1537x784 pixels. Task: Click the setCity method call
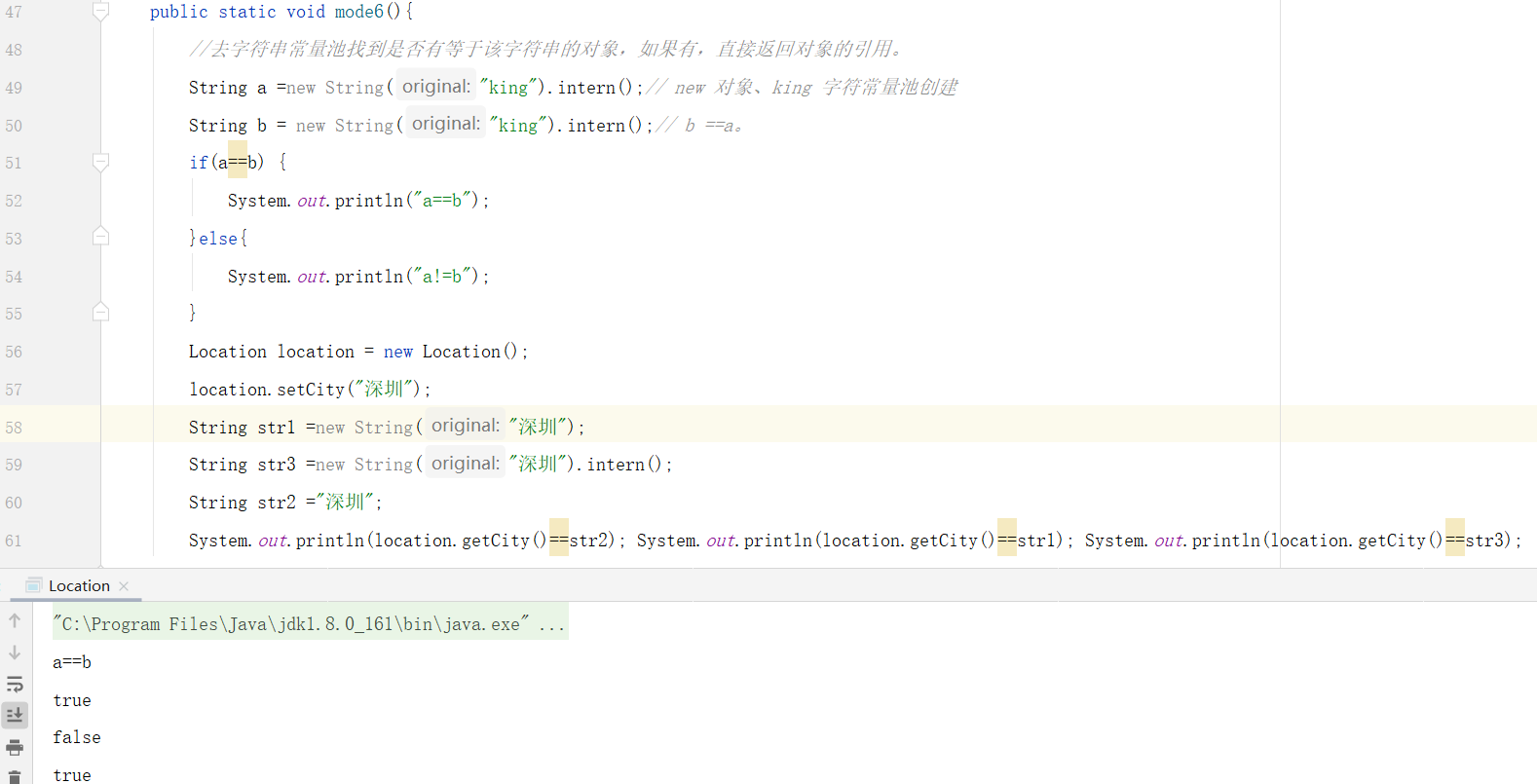[x=311, y=389]
